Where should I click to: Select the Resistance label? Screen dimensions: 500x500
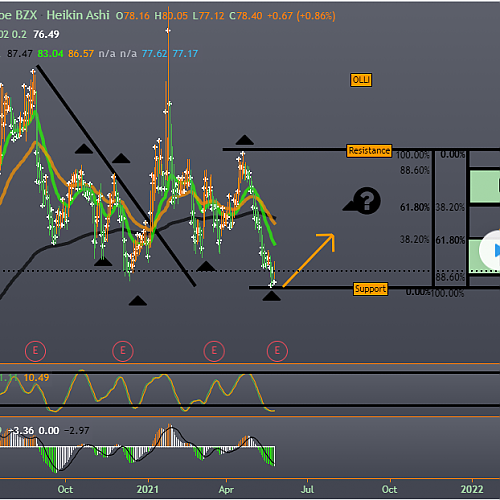(369, 151)
